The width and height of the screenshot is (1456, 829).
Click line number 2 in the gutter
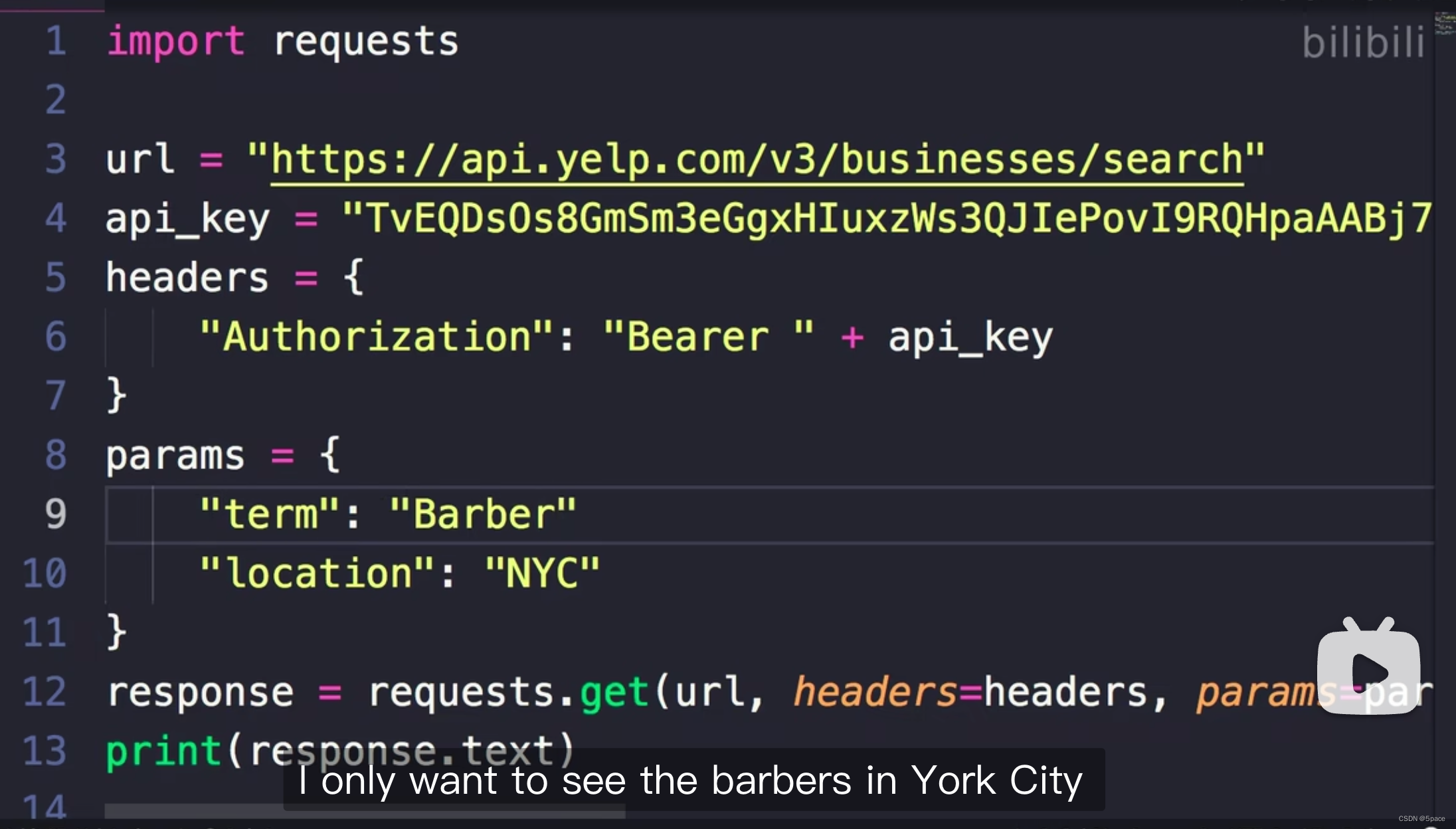(56, 100)
